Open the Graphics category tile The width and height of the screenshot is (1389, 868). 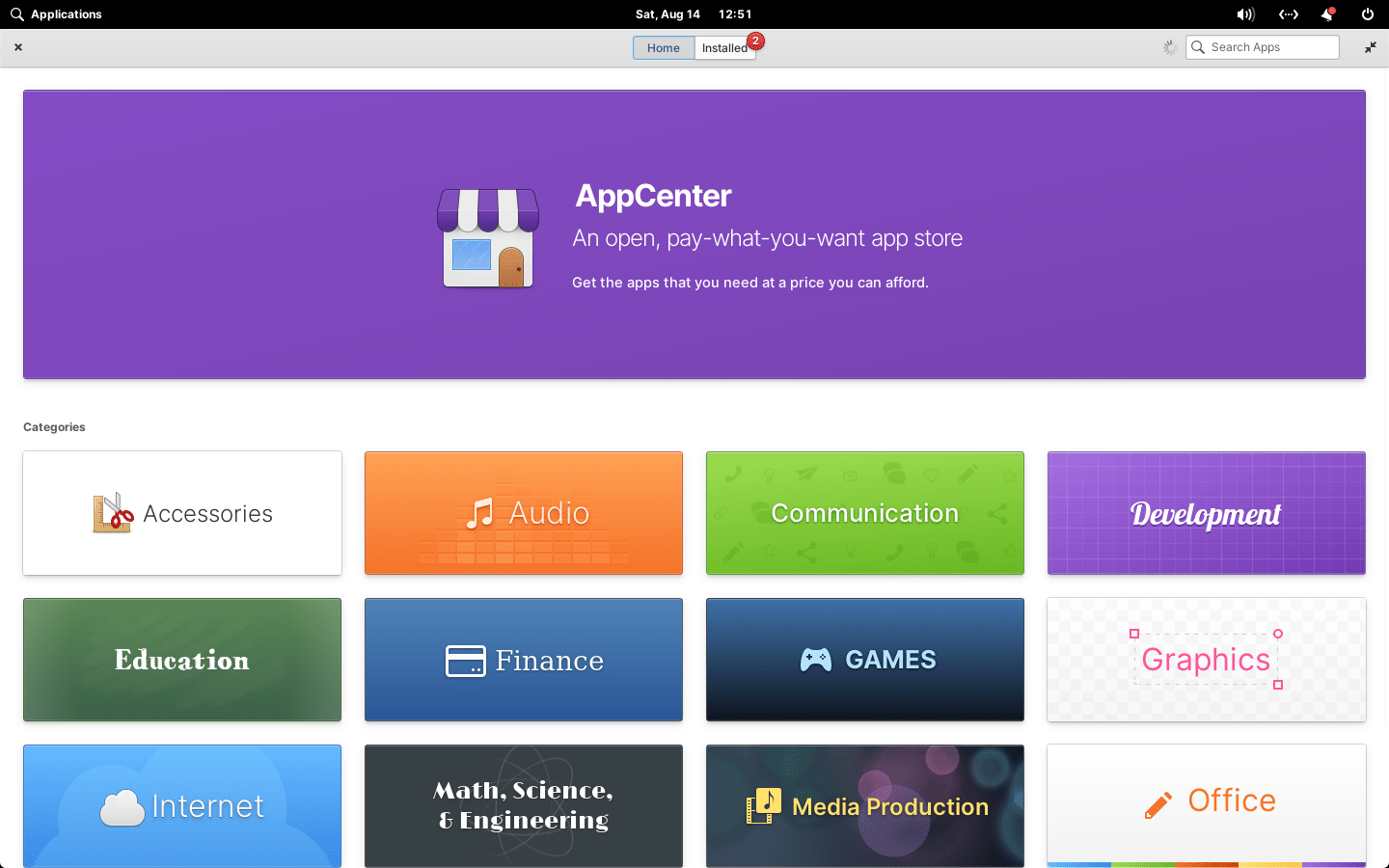click(1207, 660)
